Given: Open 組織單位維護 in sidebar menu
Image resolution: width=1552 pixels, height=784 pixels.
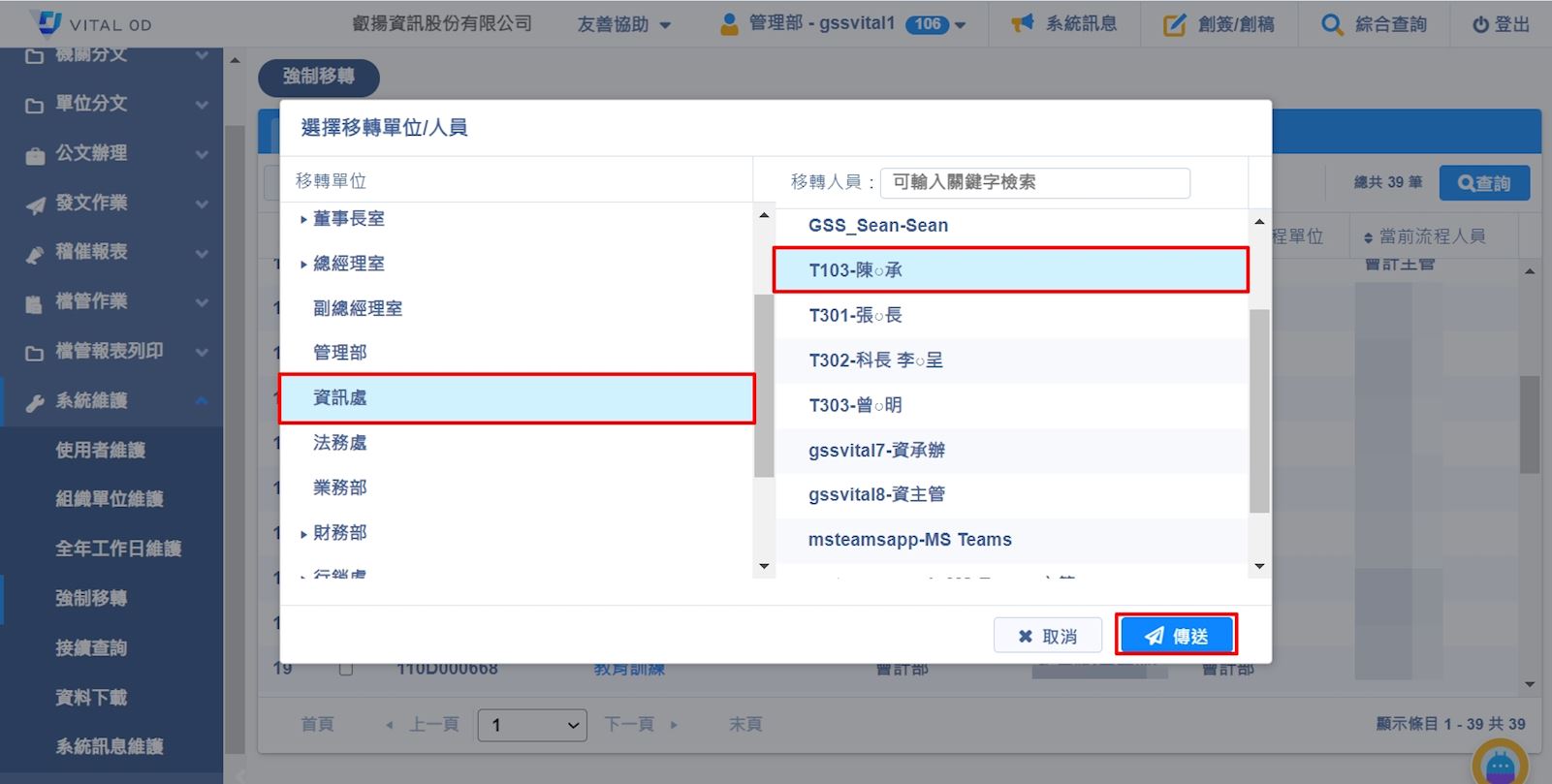Looking at the screenshot, I should point(109,499).
